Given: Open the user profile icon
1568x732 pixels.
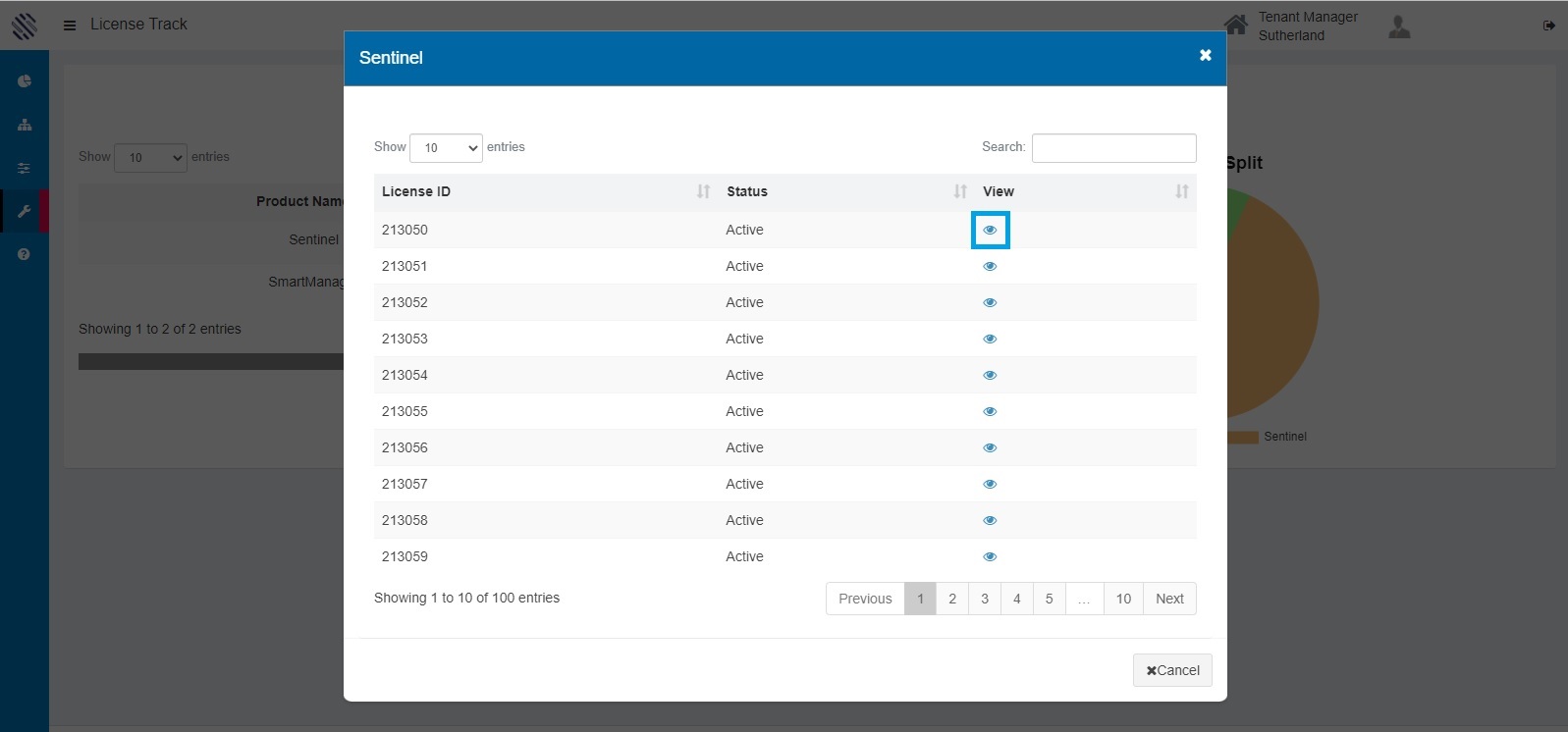Looking at the screenshot, I should click(1399, 26).
